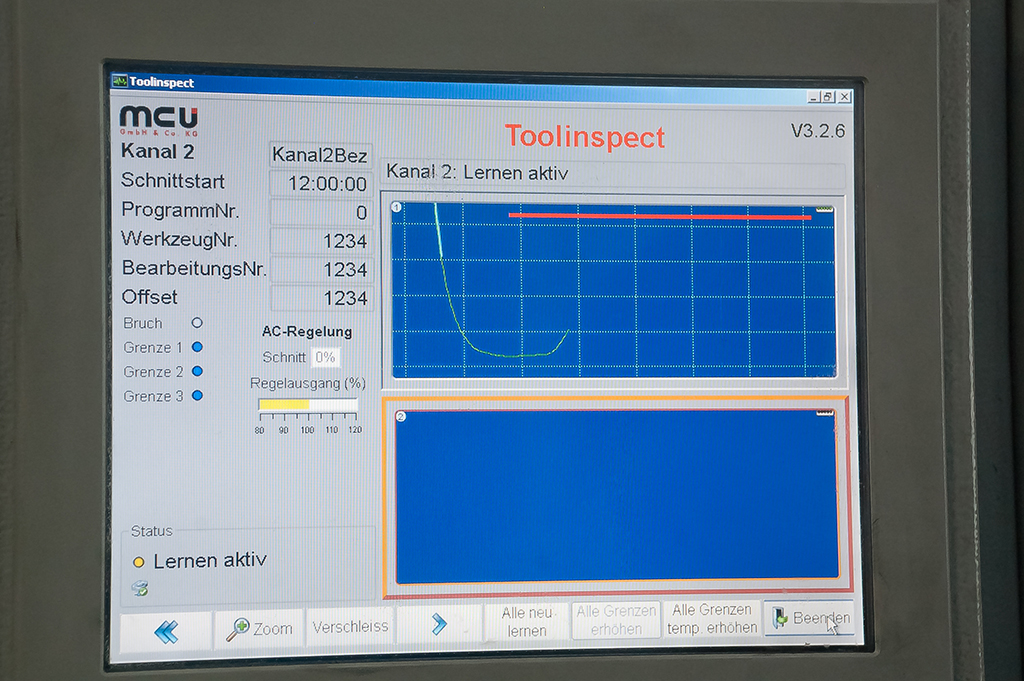The width and height of the screenshot is (1024, 681).
Task: Click the Bruch indicator circle
Action: pyautogui.click(x=197, y=323)
